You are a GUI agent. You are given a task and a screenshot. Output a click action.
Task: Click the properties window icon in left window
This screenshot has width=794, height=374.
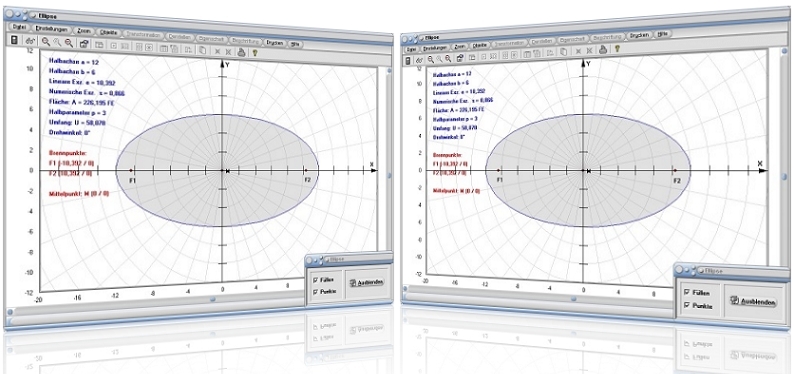click(85, 44)
